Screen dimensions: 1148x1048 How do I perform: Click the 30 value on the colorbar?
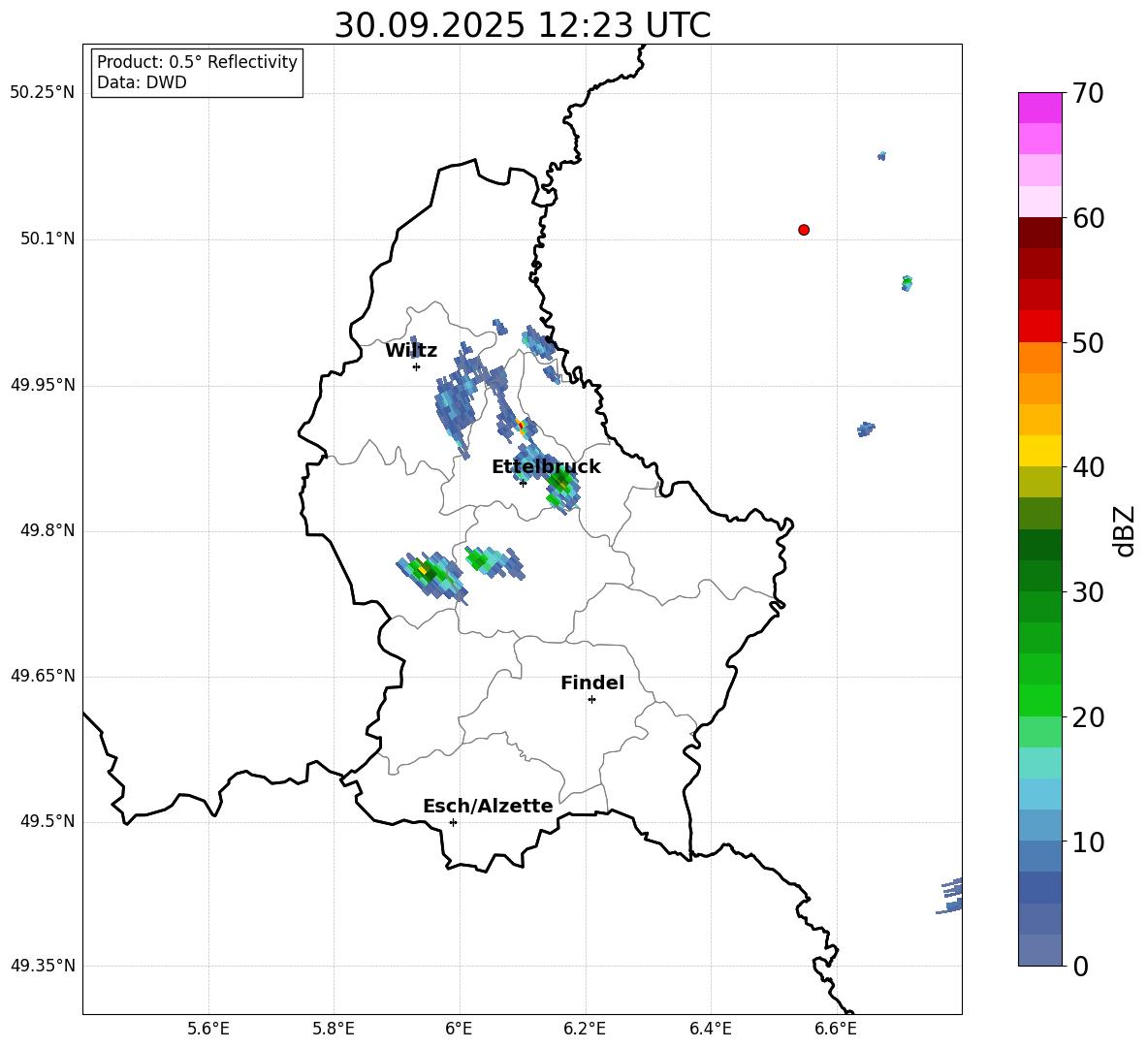(1089, 592)
